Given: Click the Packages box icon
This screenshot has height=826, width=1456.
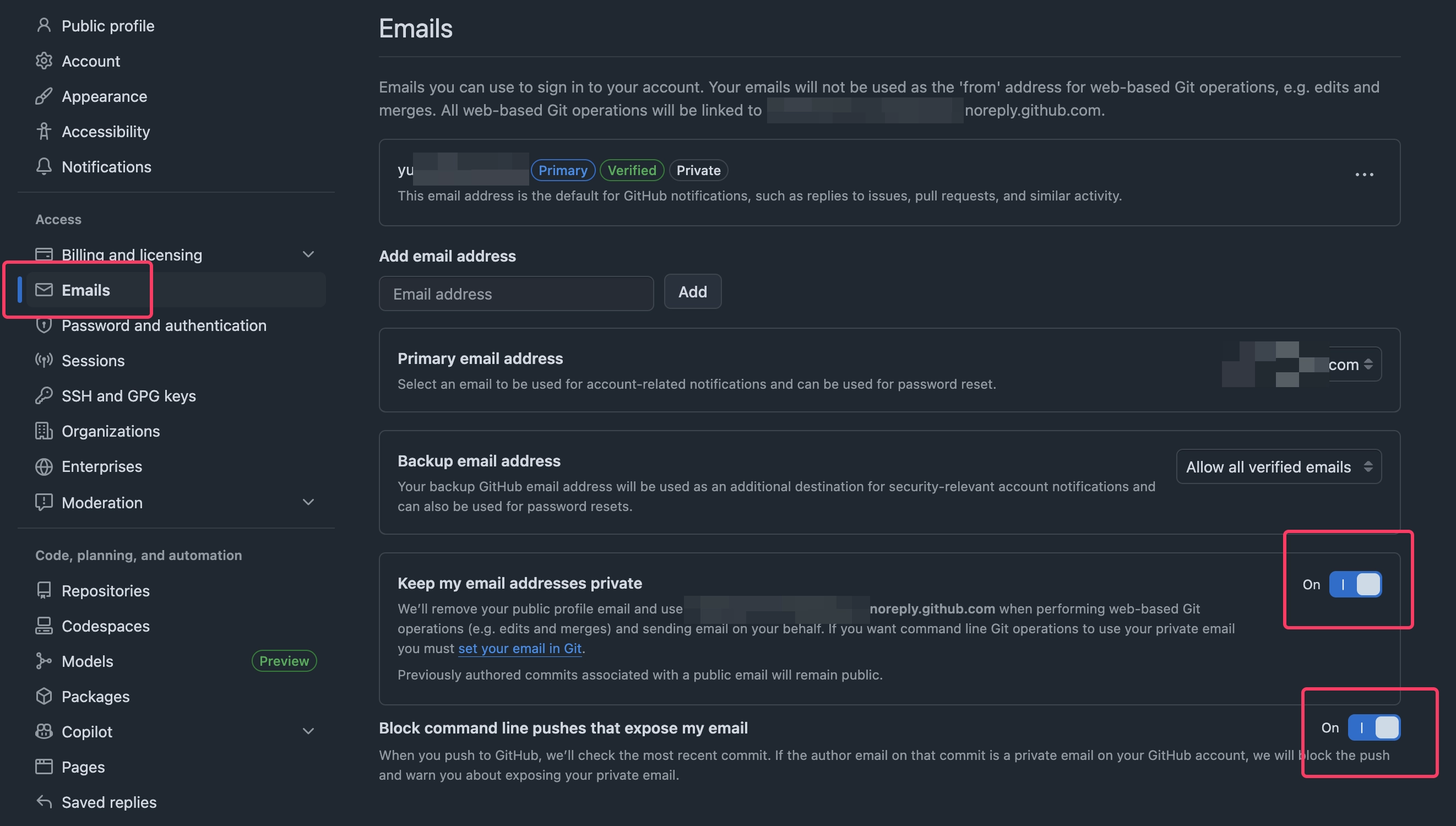Looking at the screenshot, I should coord(44,696).
